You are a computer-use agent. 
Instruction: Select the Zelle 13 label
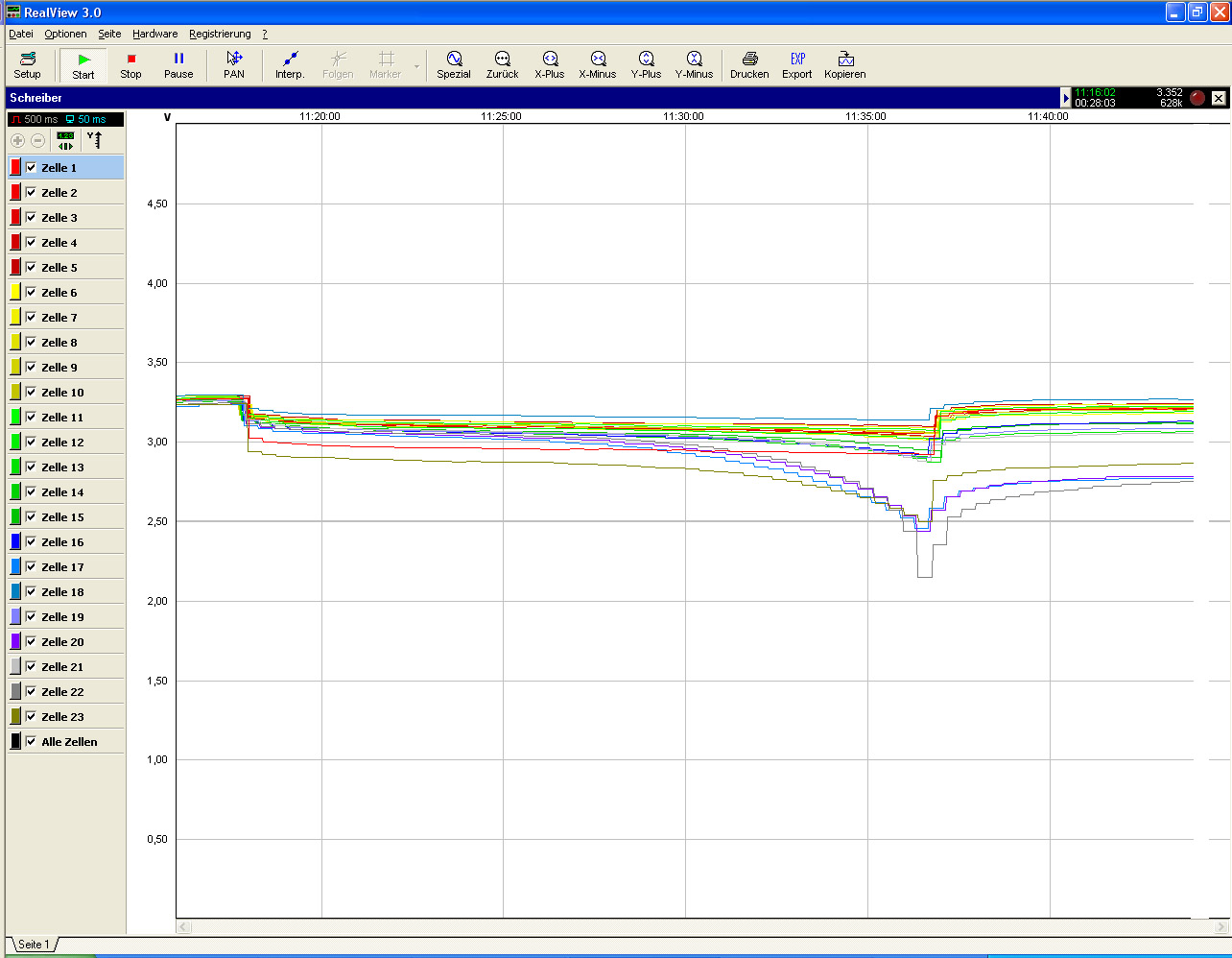62,467
